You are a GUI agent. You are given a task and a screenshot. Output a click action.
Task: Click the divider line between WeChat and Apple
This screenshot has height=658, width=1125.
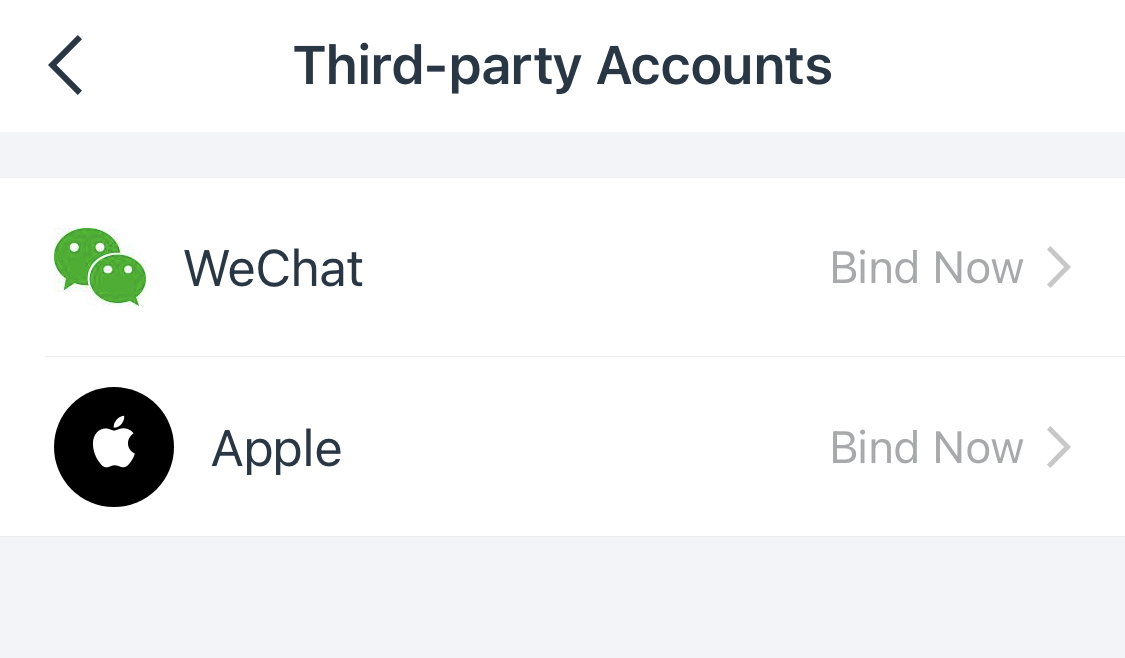point(585,357)
